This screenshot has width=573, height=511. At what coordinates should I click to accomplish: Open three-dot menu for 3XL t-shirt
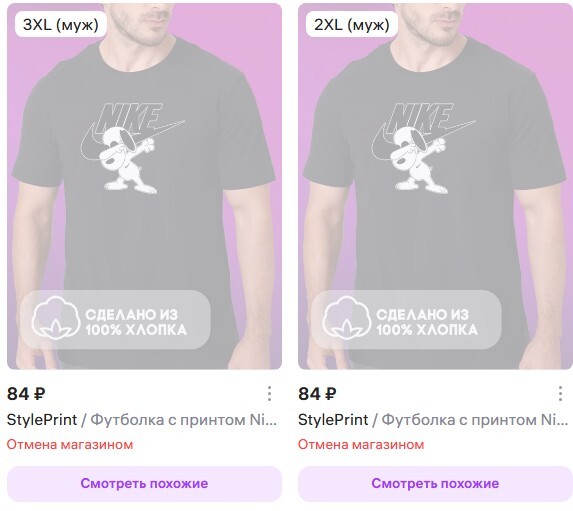point(269,394)
